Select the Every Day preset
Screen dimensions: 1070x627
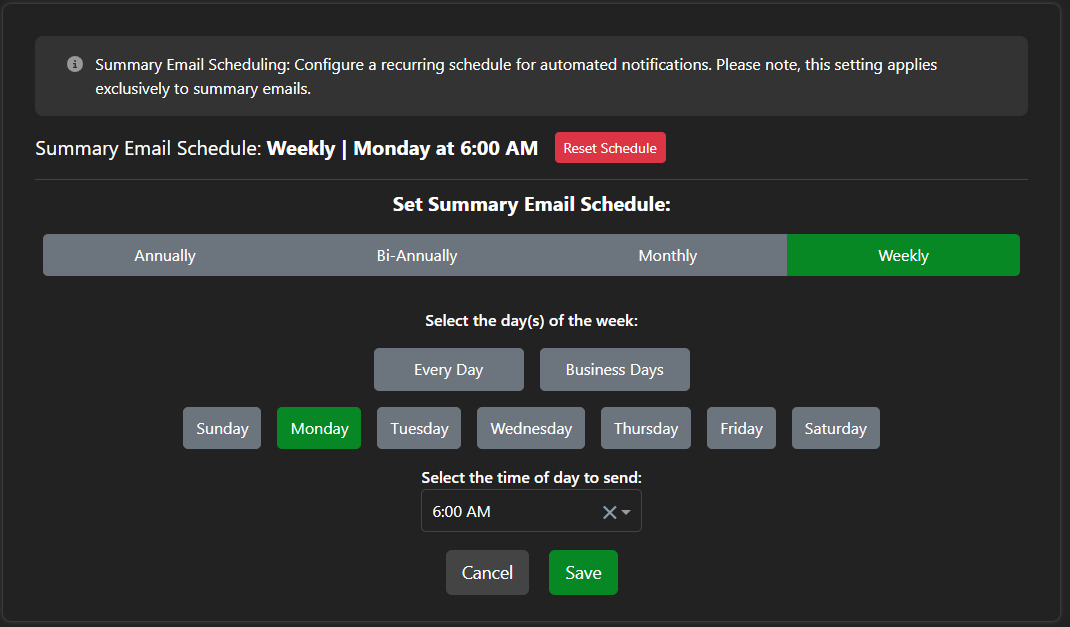point(448,370)
